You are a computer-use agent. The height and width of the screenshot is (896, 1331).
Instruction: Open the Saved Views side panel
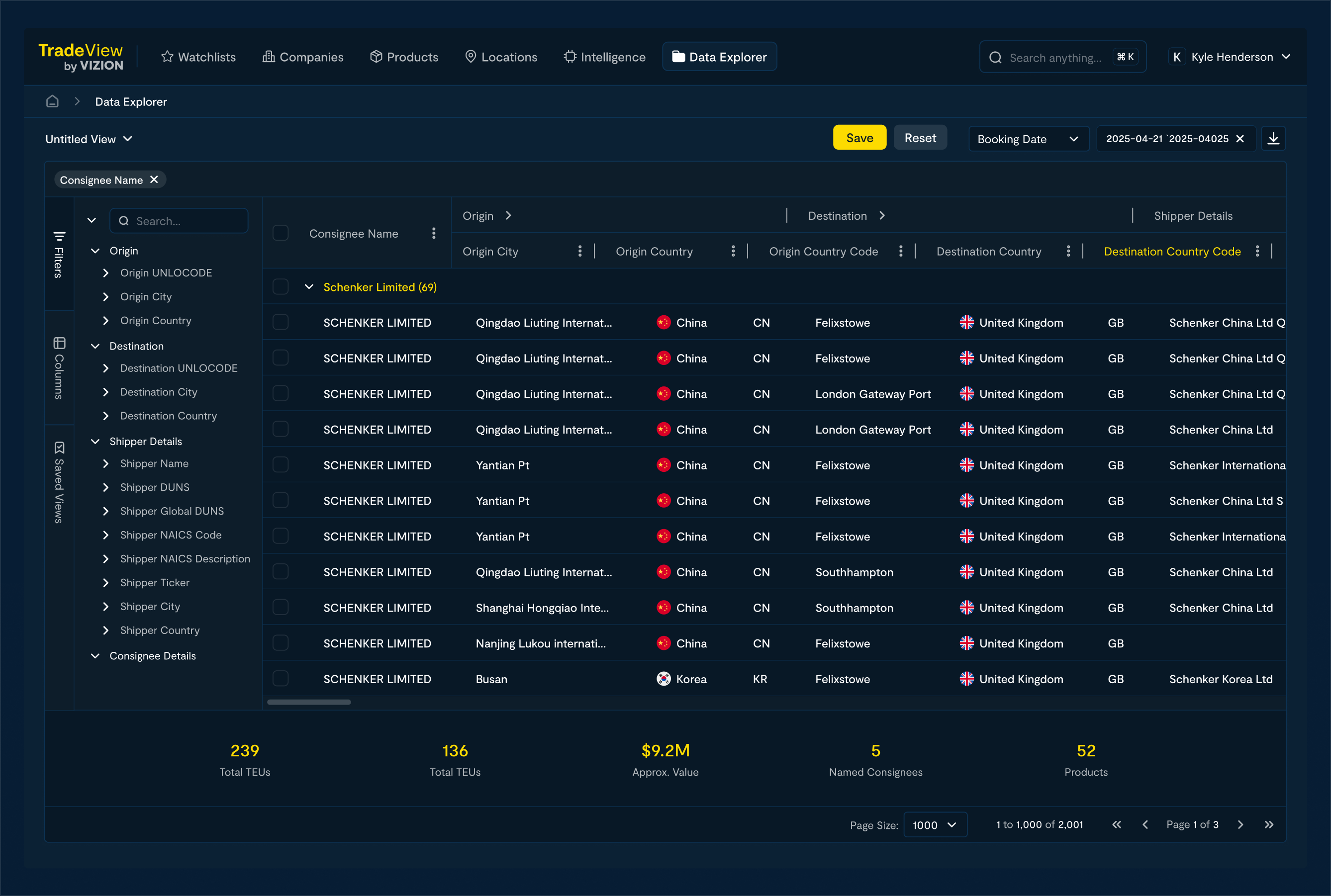point(59,483)
